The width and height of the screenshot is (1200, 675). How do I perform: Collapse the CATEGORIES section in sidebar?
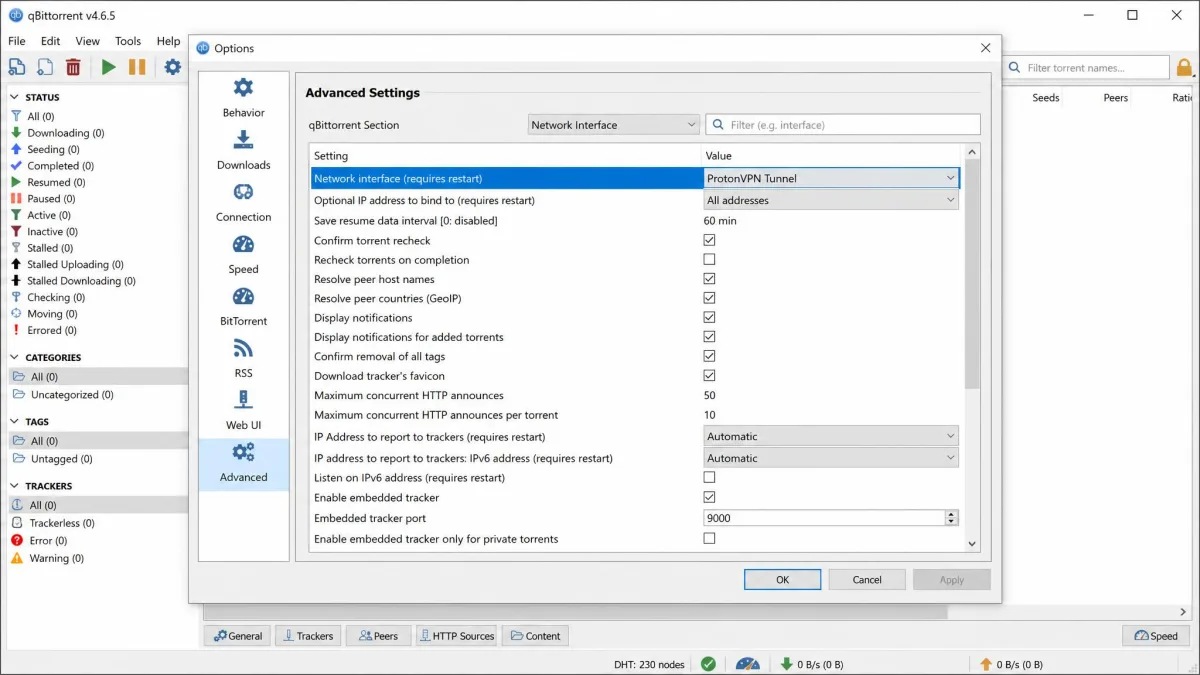click(15, 357)
